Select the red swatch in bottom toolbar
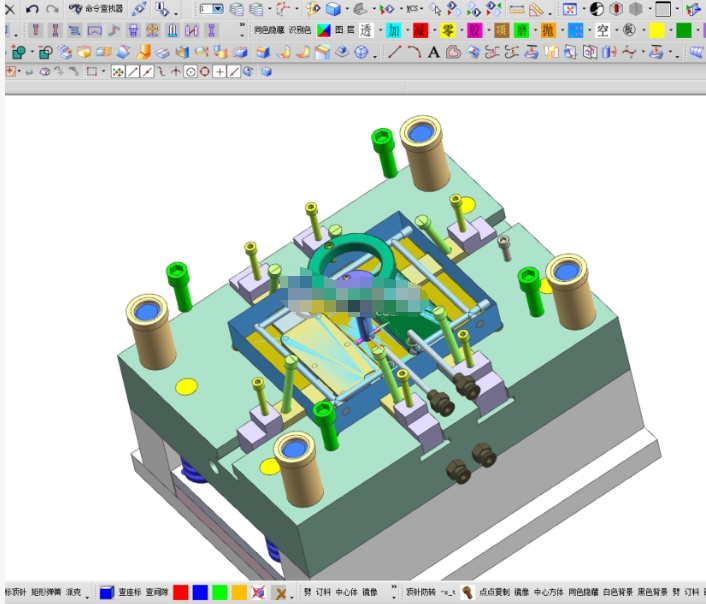Viewport: 706px width, 604px height. (180, 592)
